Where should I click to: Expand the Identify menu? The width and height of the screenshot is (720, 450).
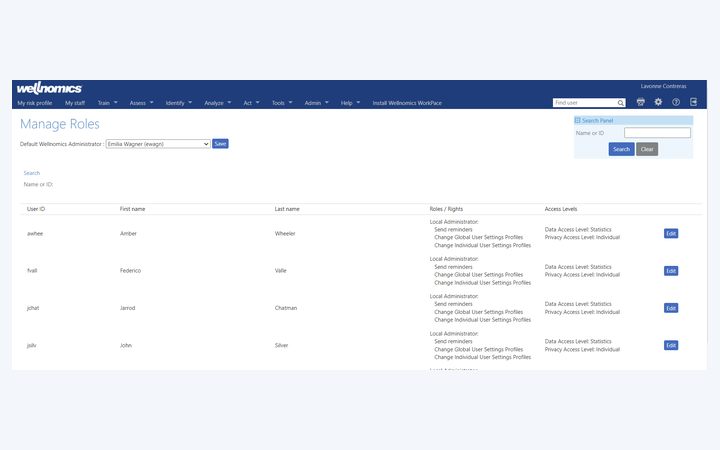179,103
